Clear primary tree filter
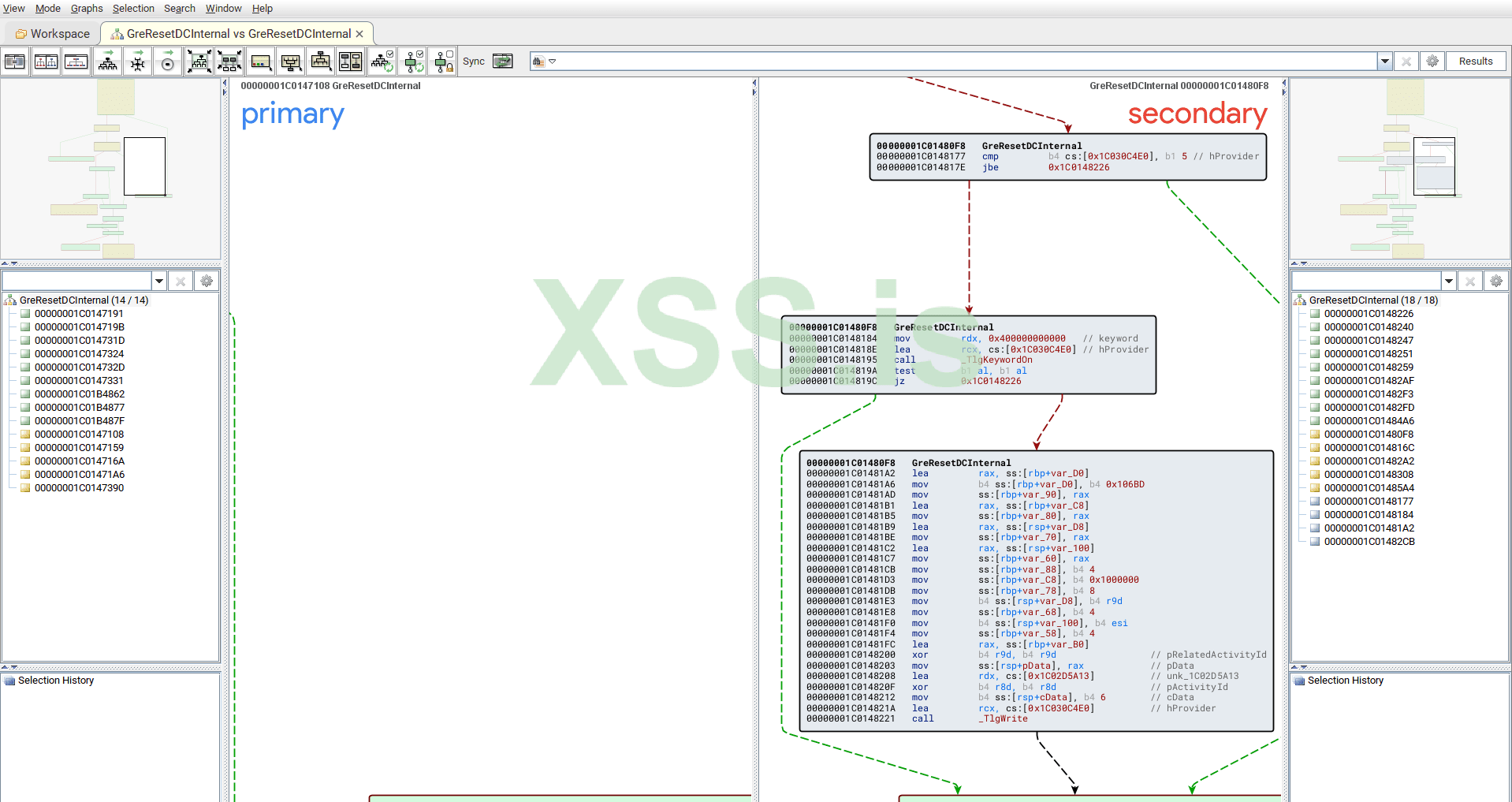This screenshot has height=802, width=1512. tap(181, 281)
